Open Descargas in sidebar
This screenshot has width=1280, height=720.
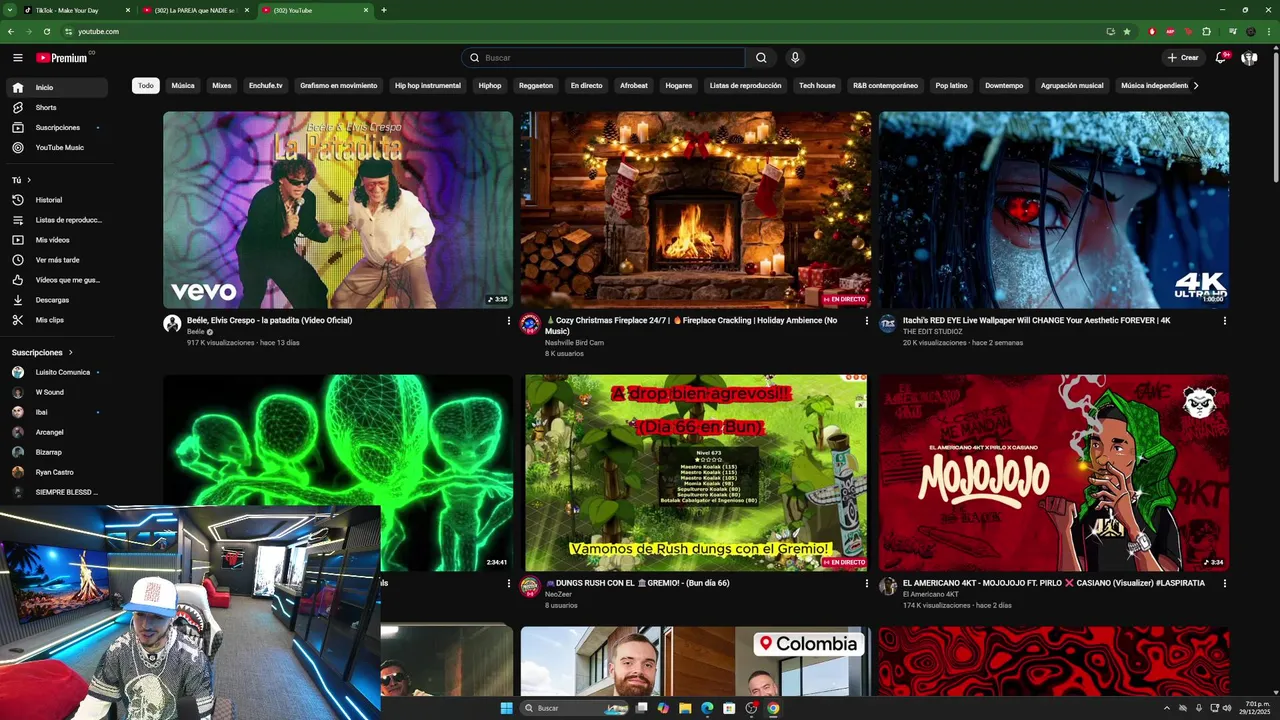55,300
